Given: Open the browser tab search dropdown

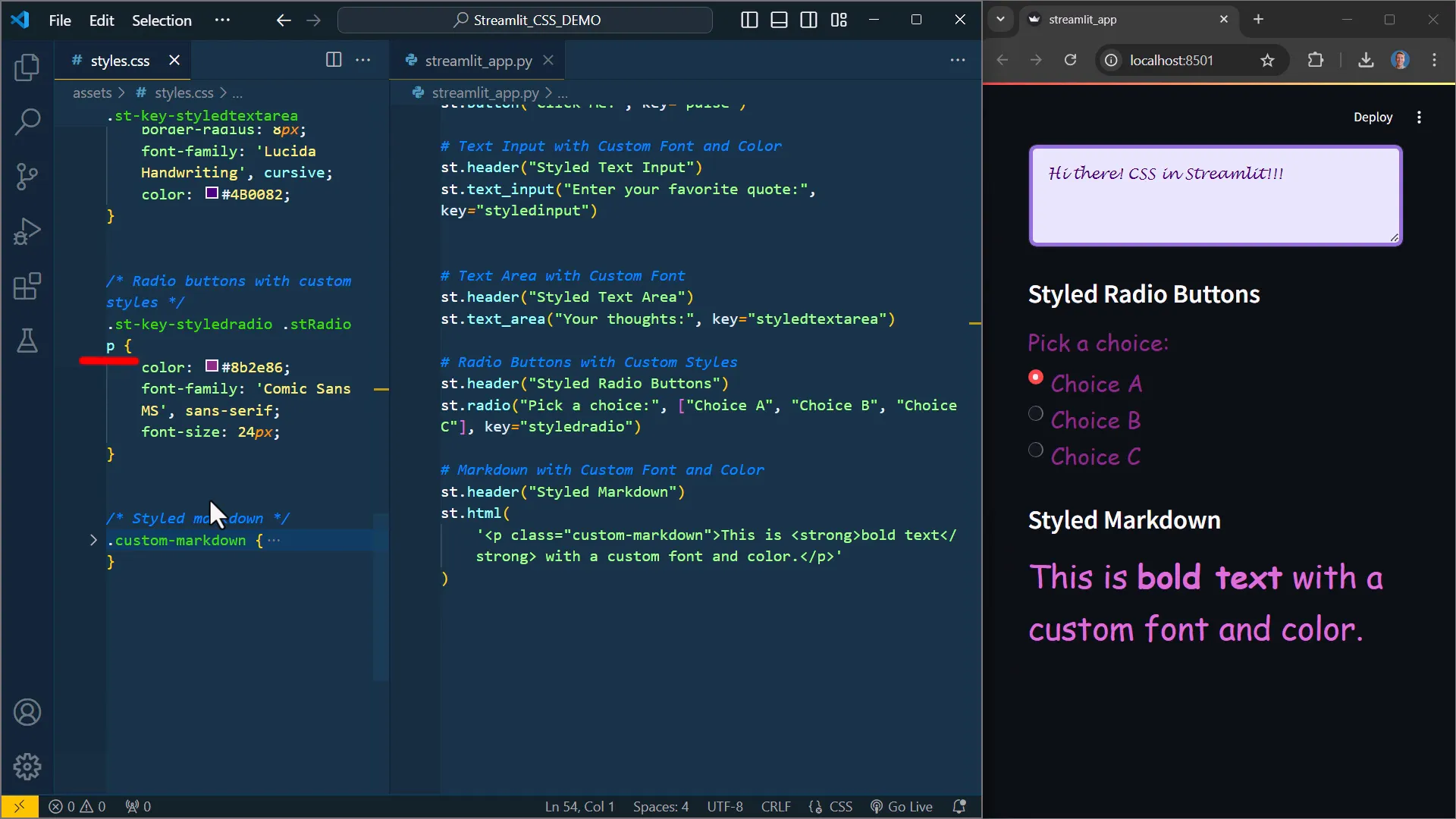Looking at the screenshot, I should tap(1000, 19).
